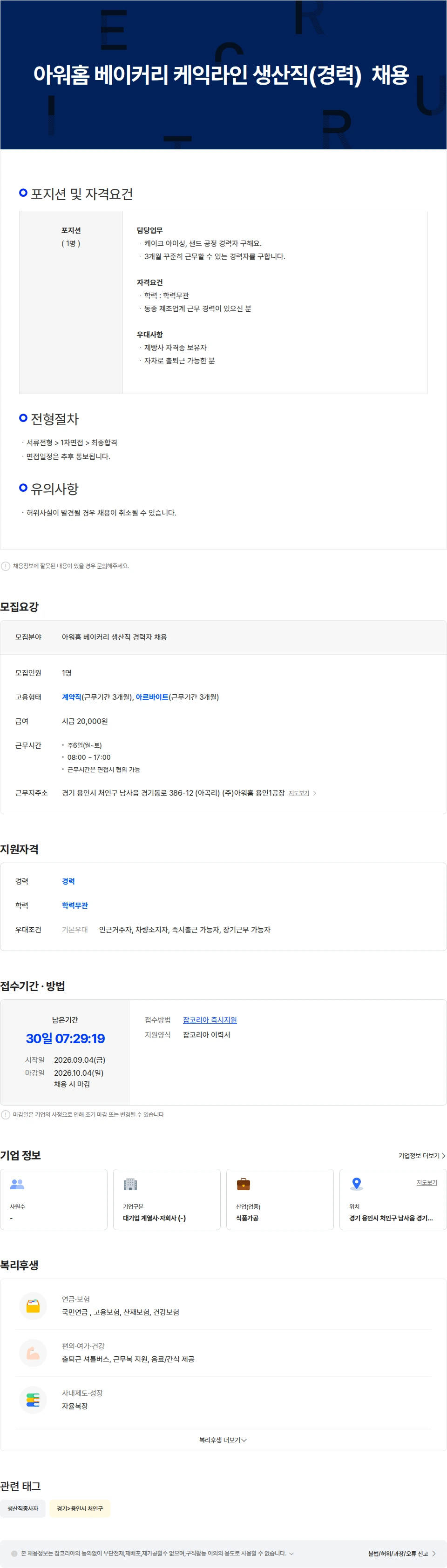Click 인근거주자, 차량소지자 preference text
The width and height of the screenshot is (447, 1568).
point(184,930)
